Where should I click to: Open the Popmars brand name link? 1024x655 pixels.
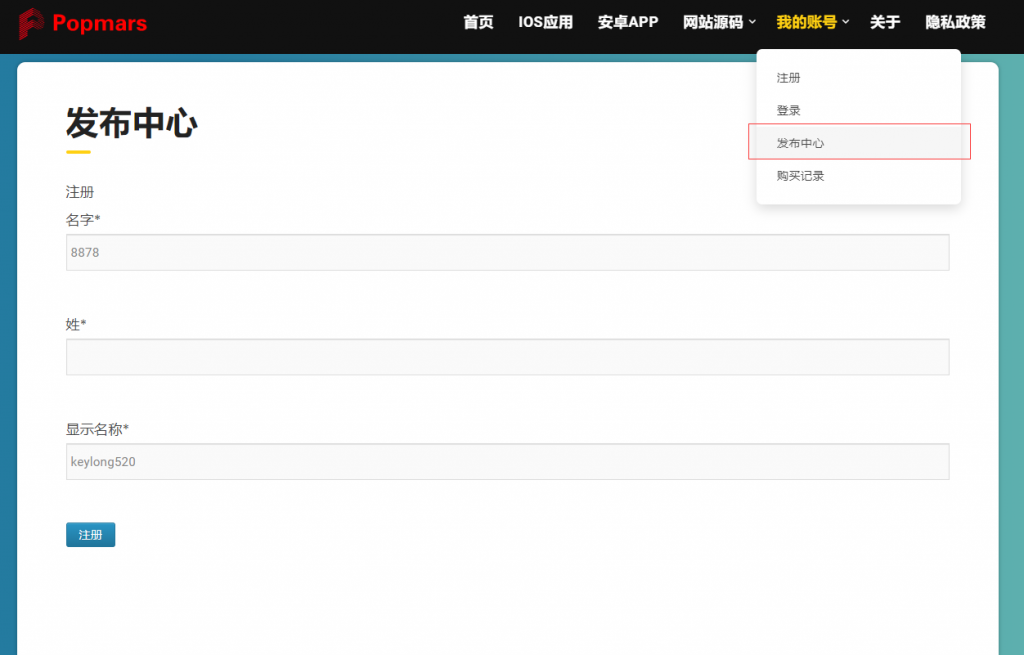(99, 23)
